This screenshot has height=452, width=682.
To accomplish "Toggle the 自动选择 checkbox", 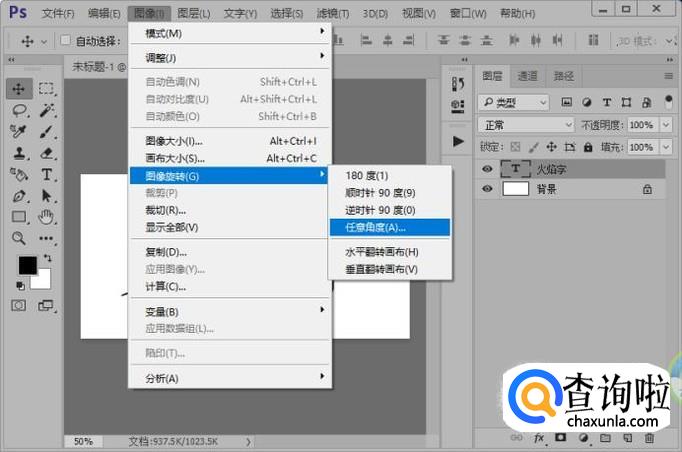I will pos(66,41).
